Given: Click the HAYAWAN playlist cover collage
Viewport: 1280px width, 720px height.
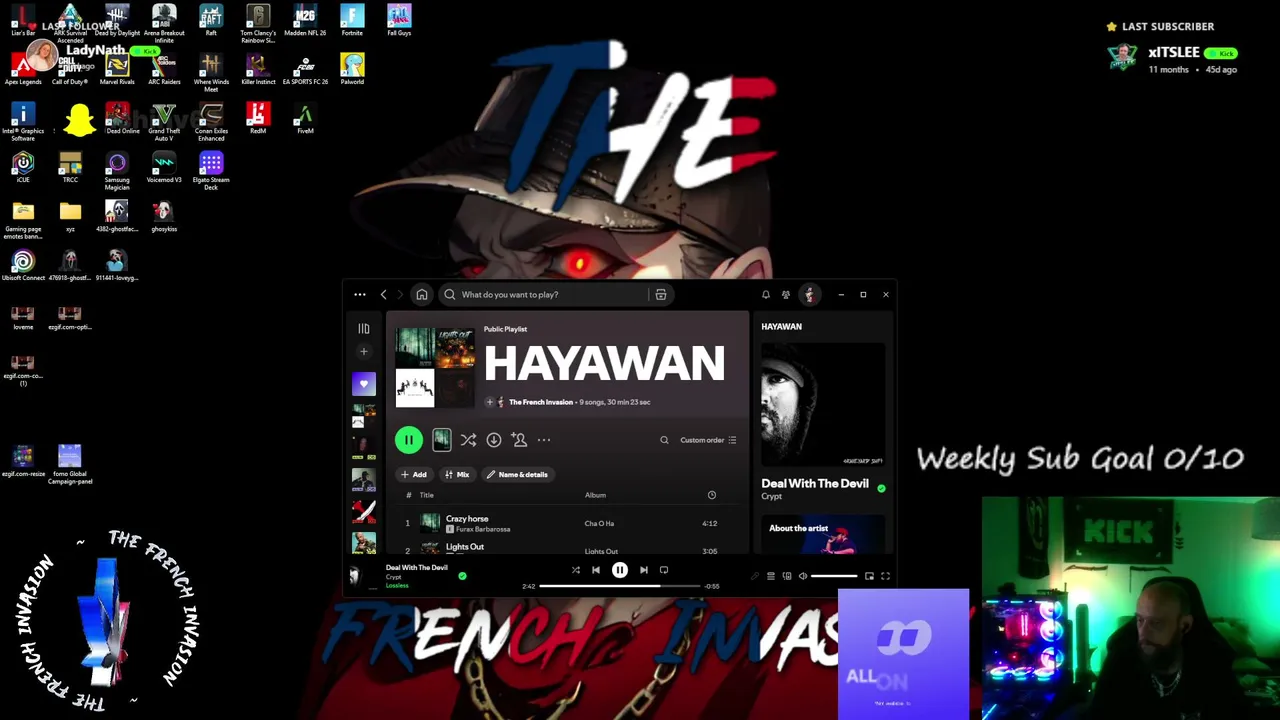Looking at the screenshot, I should [x=435, y=368].
